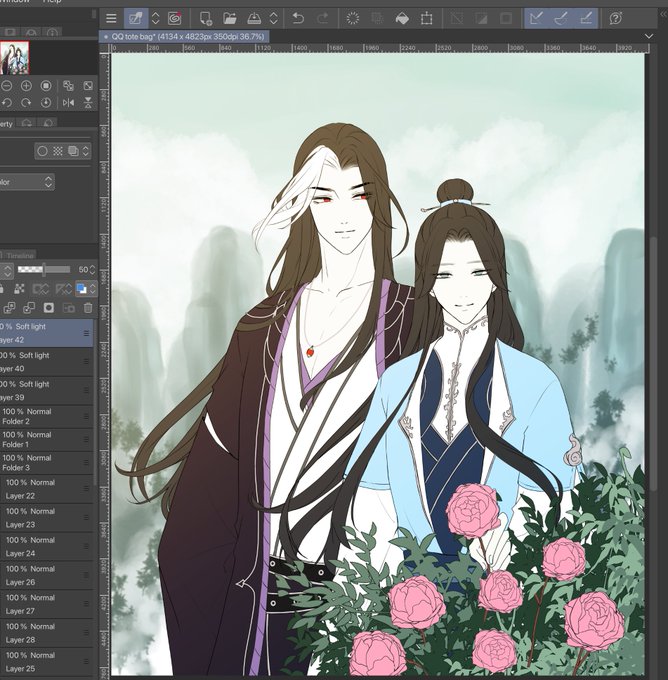Click the Open file folder icon
668x680 pixels.
pyautogui.click(x=229, y=18)
